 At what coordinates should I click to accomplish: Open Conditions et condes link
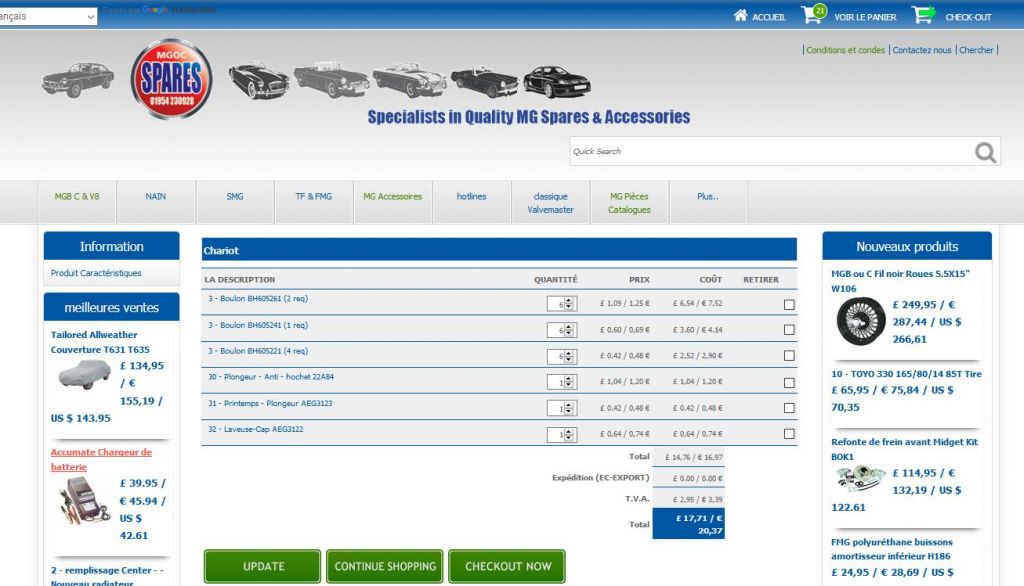[x=845, y=50]
